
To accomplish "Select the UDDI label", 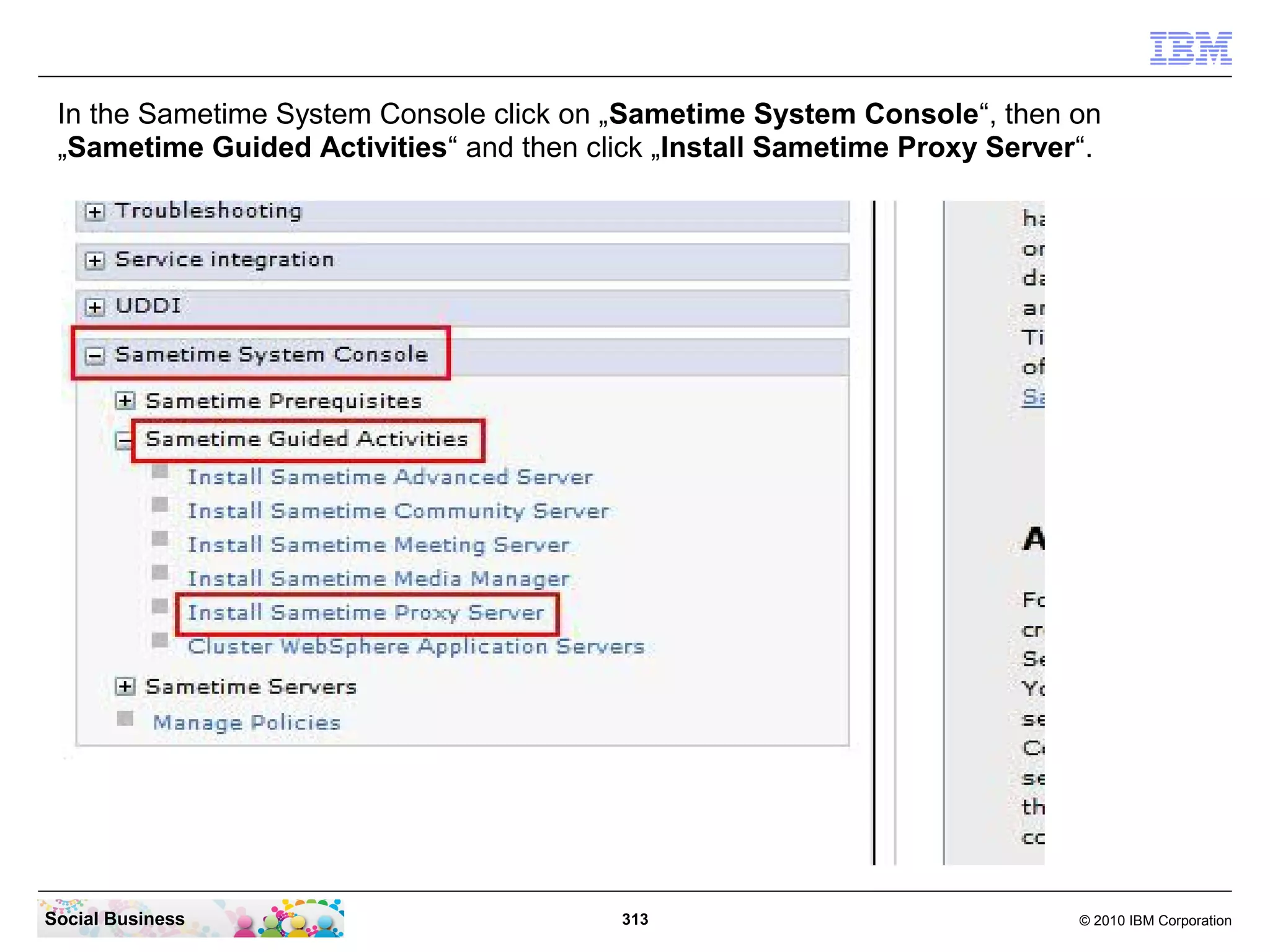I will 148,306.
